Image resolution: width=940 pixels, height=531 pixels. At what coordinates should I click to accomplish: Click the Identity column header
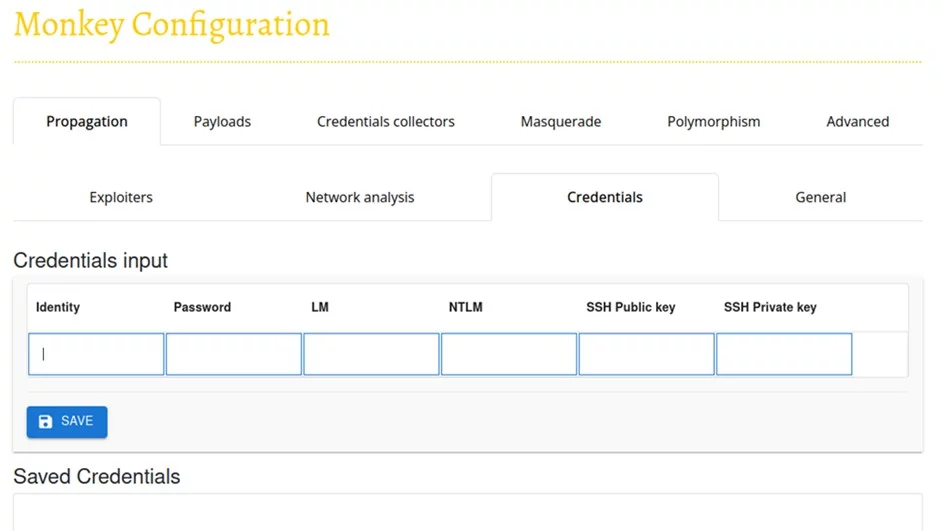pyautogui.click(x=58, y=307)
